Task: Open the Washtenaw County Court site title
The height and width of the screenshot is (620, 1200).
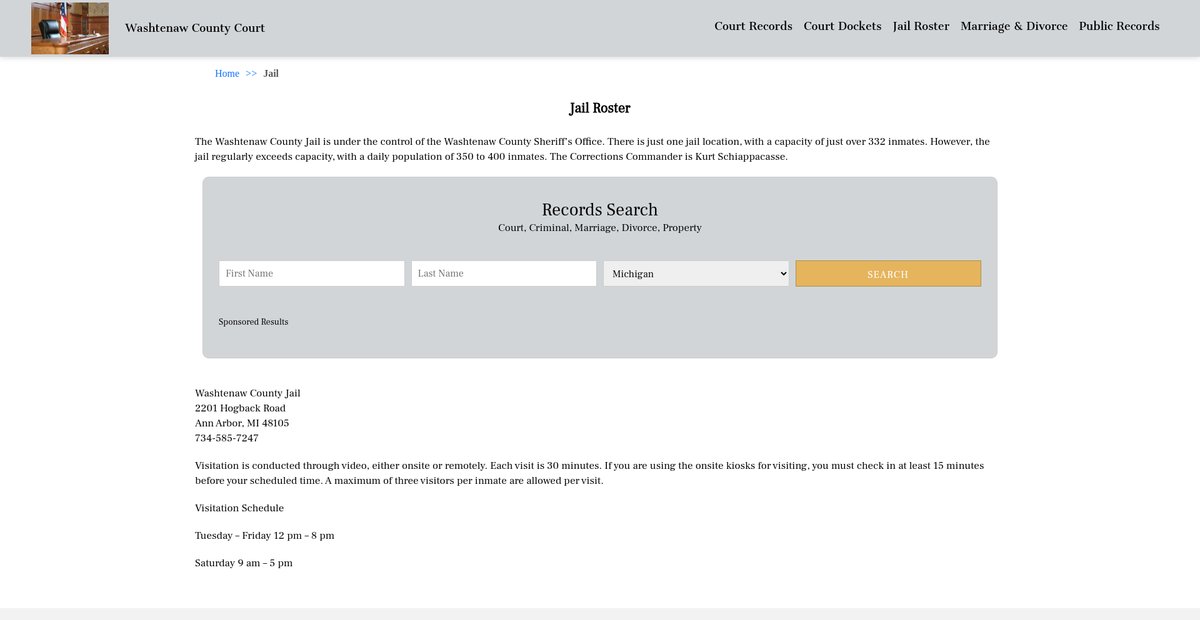Action: (194, 28)
